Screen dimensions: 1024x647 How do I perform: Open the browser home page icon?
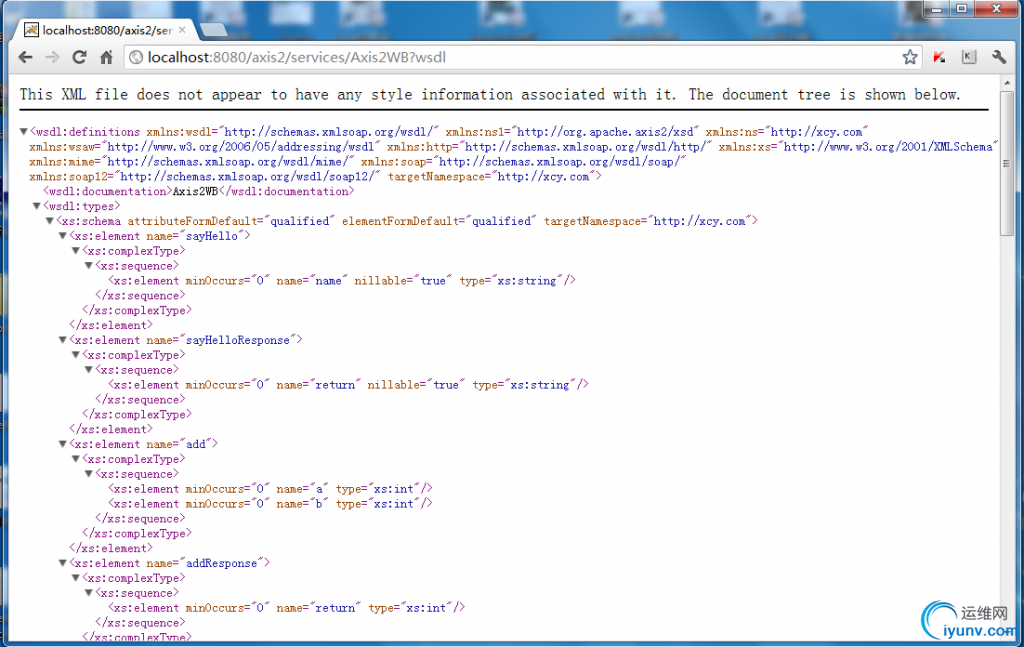(106, 57)
